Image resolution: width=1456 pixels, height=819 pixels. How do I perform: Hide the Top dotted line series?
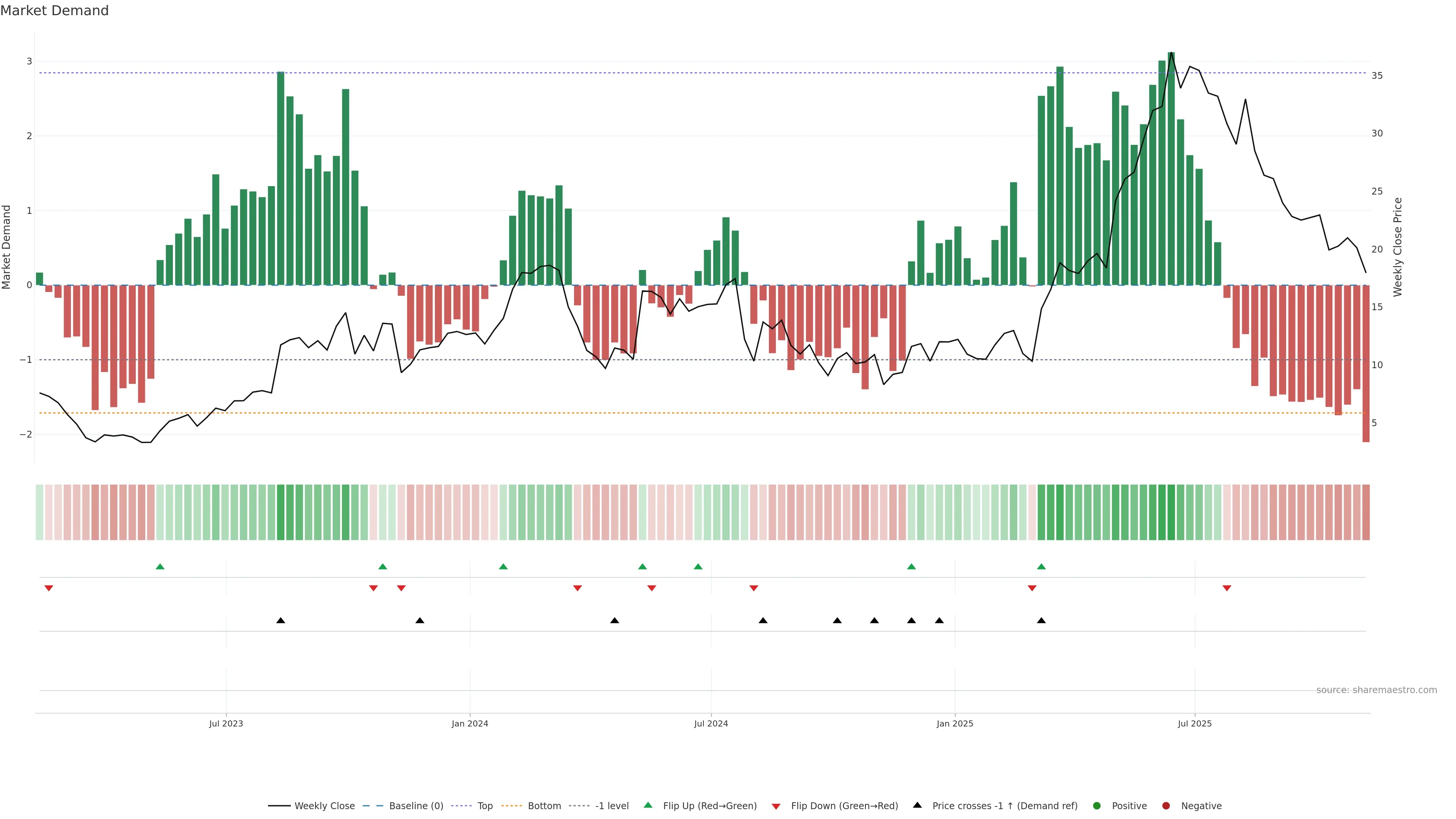tap(485, 806)
